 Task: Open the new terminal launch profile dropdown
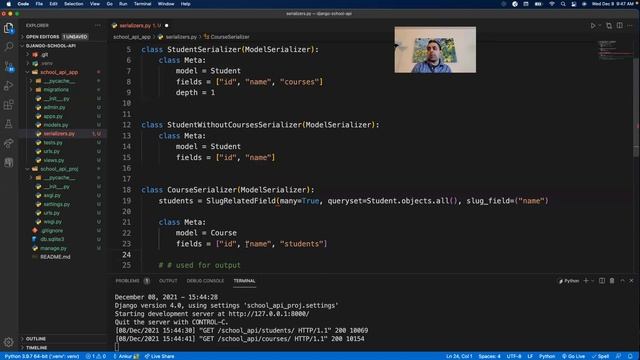click(x=592, y=281)
